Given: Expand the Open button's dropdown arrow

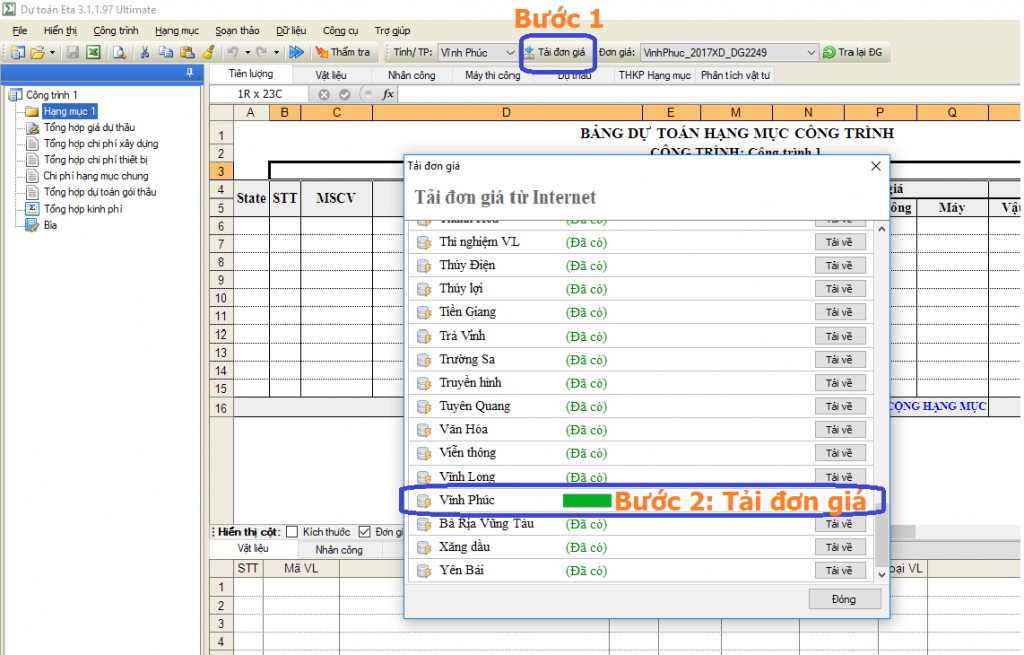Looking at the screenshot, I should click(x=50, y=52).
